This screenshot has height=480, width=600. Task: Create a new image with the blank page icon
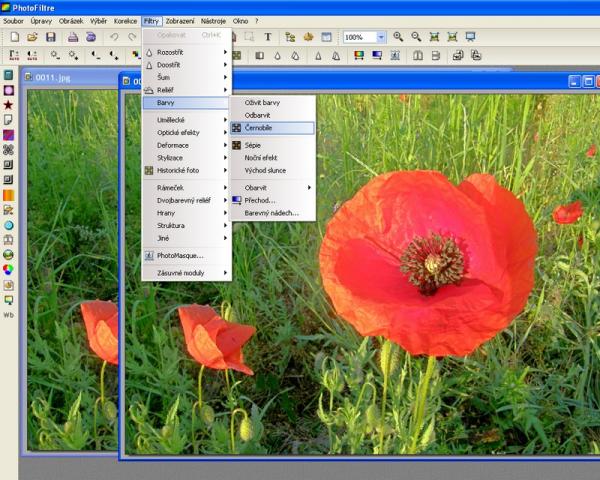coord(15,37)
